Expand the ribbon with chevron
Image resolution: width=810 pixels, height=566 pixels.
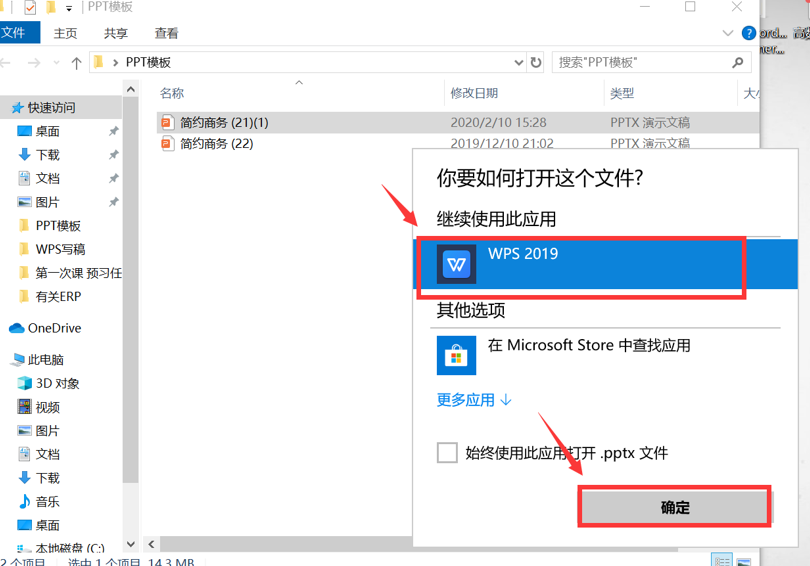(727, 34)
